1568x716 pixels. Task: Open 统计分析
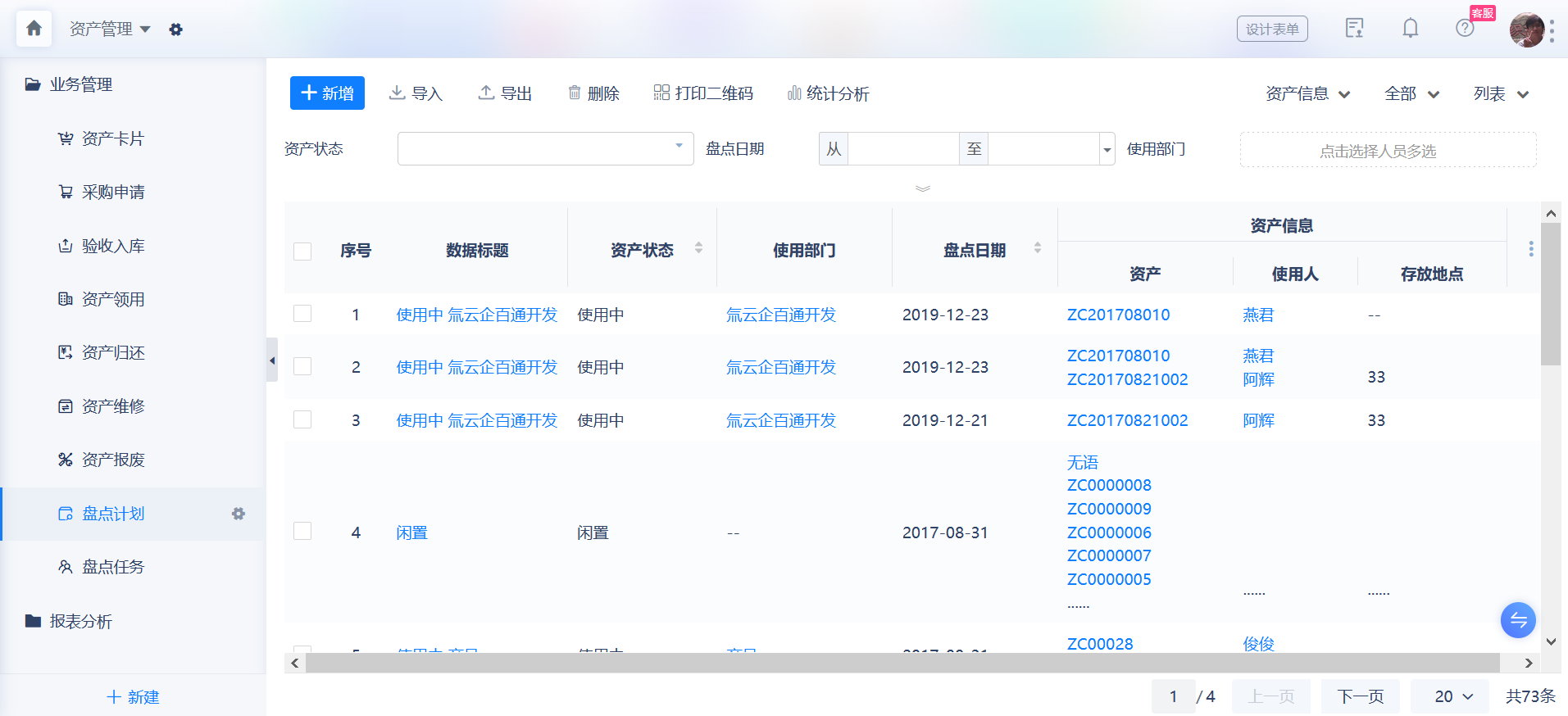(828, 93)
